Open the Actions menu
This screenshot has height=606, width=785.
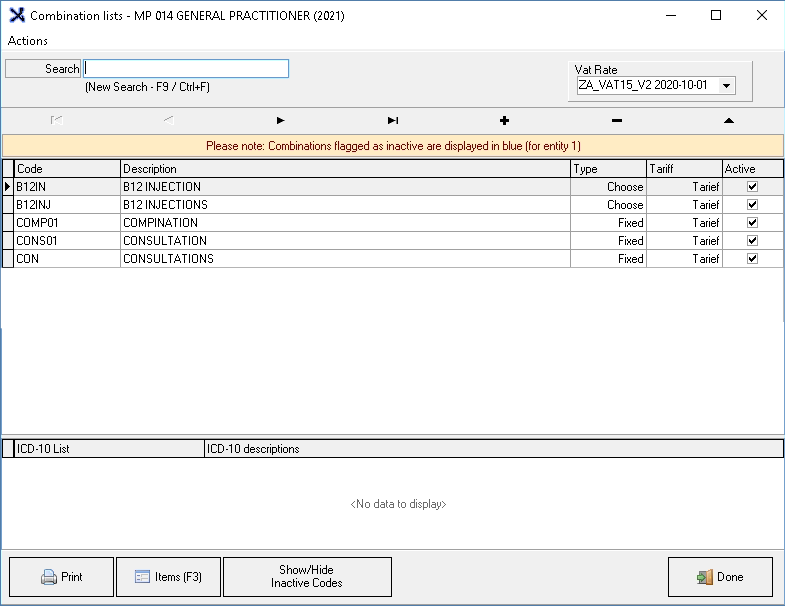(x=28, y=41)
